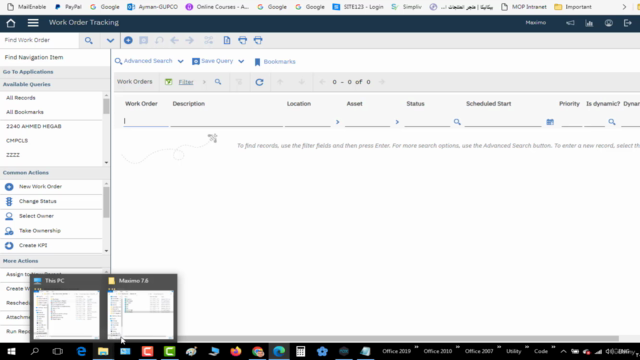The height and width of the screenshot is (360, 640).
Task: Open the Asset detail menu chevron
Action: (x=397, y=122)
